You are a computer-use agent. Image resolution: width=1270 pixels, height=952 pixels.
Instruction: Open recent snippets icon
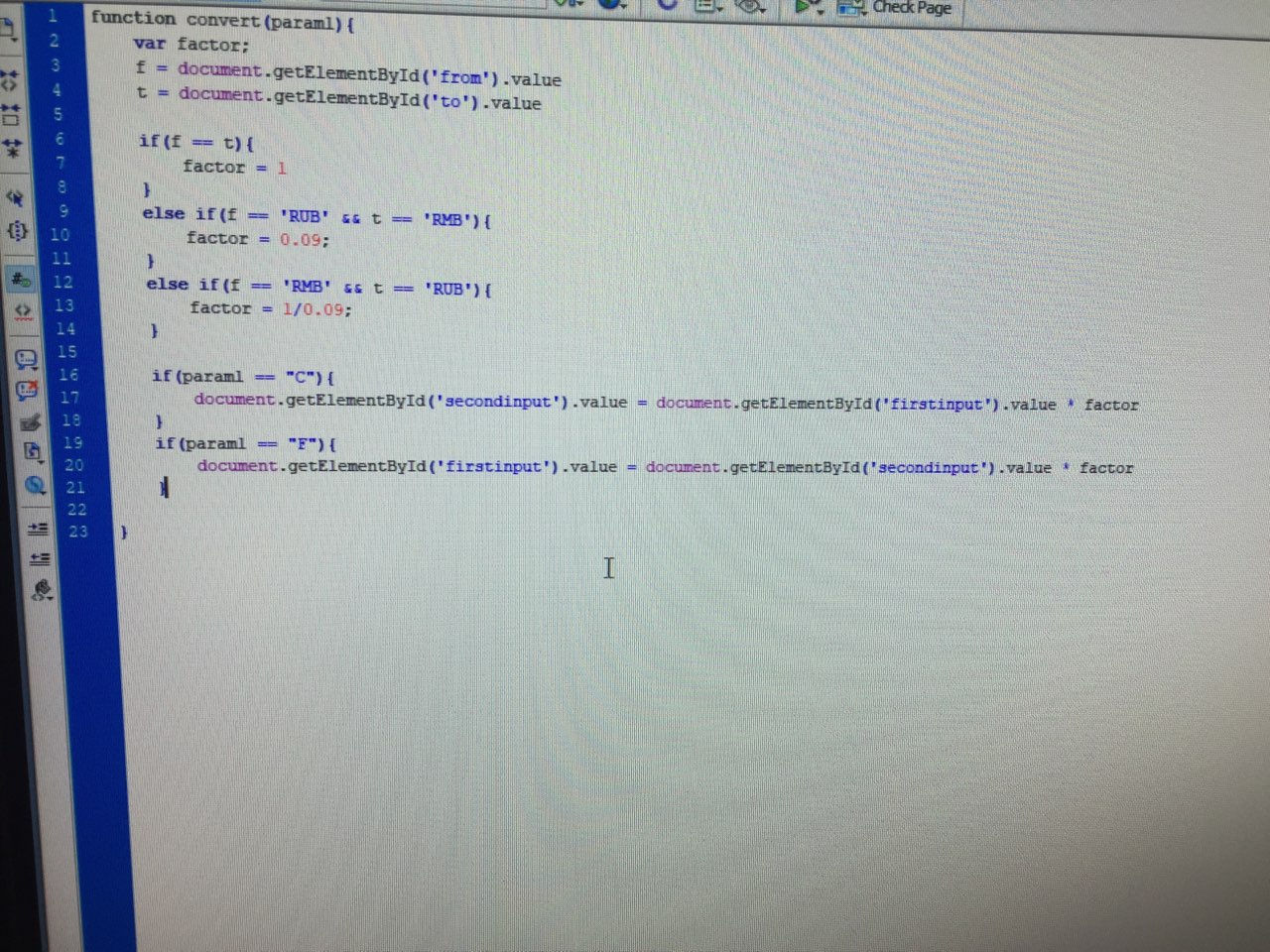click(x=32, y=452)
